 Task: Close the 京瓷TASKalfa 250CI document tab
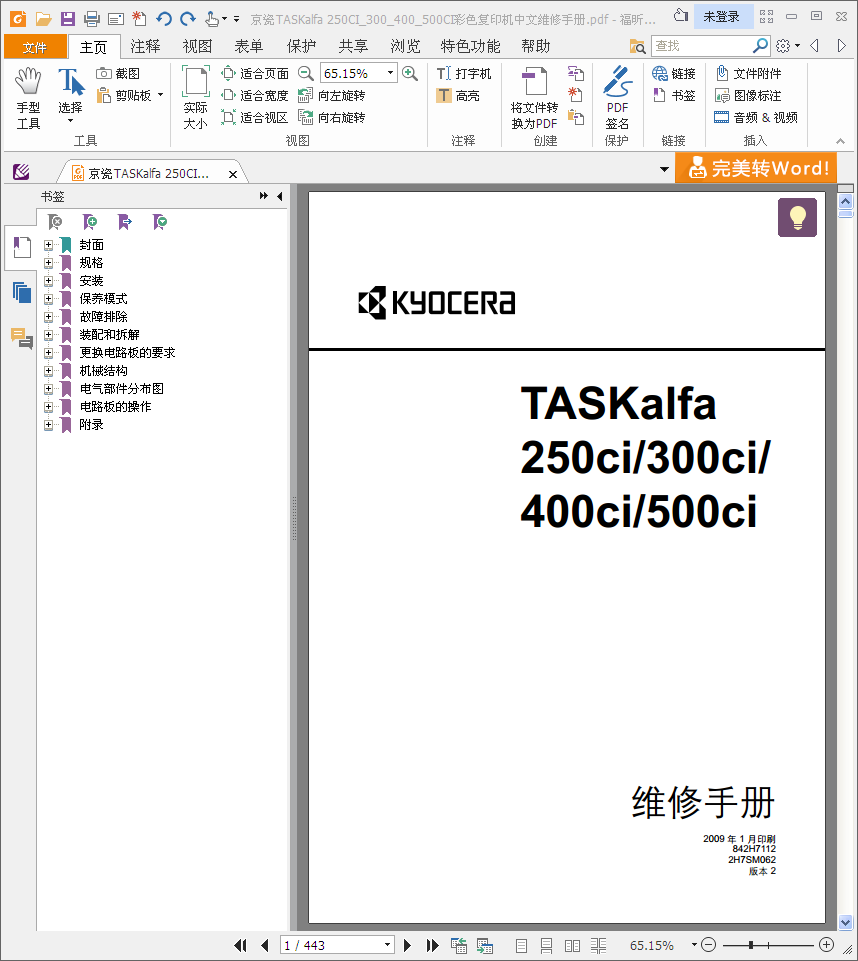(x=233, y=175)
